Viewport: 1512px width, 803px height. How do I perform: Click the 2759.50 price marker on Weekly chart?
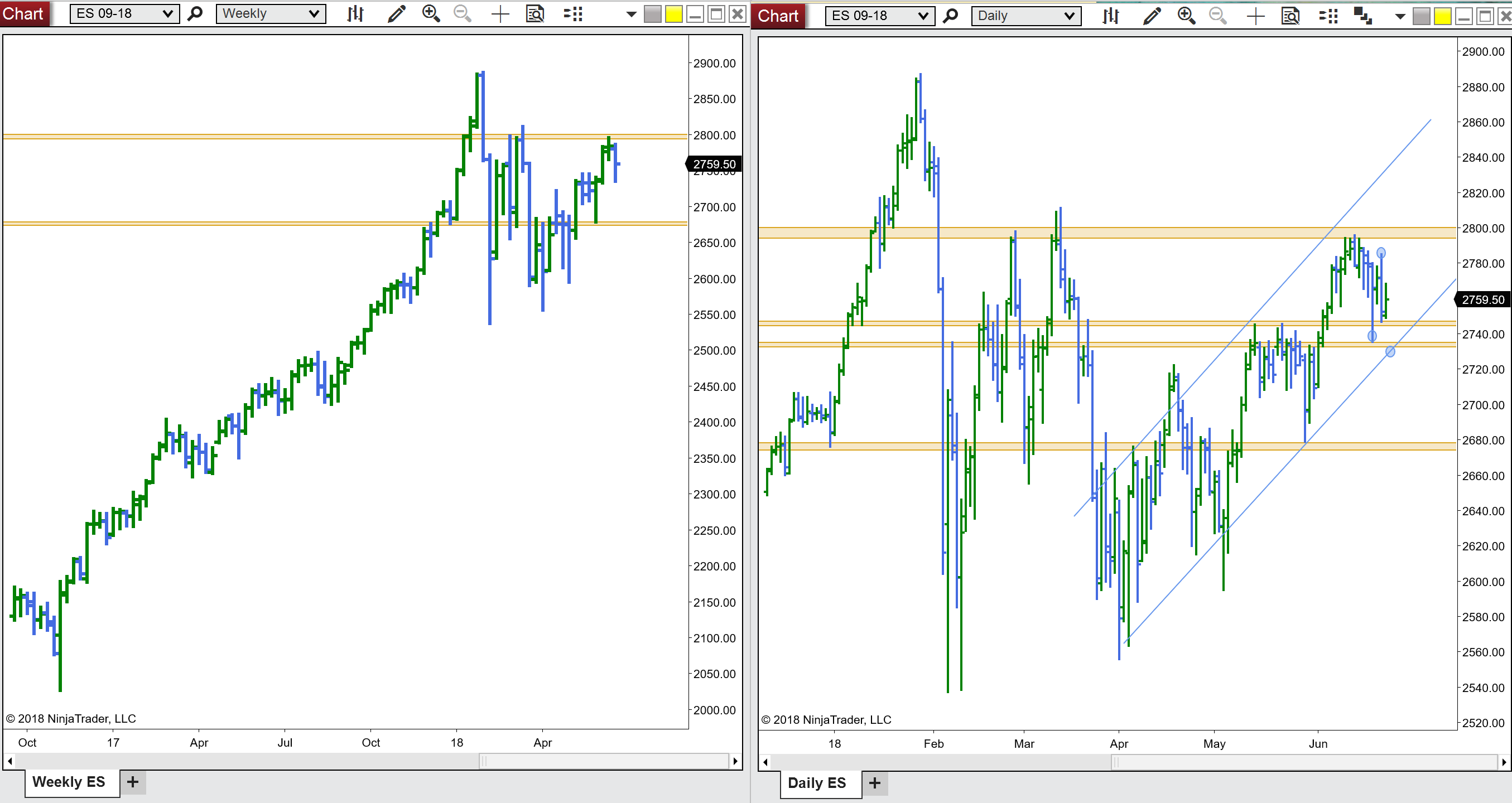point(714,165)
